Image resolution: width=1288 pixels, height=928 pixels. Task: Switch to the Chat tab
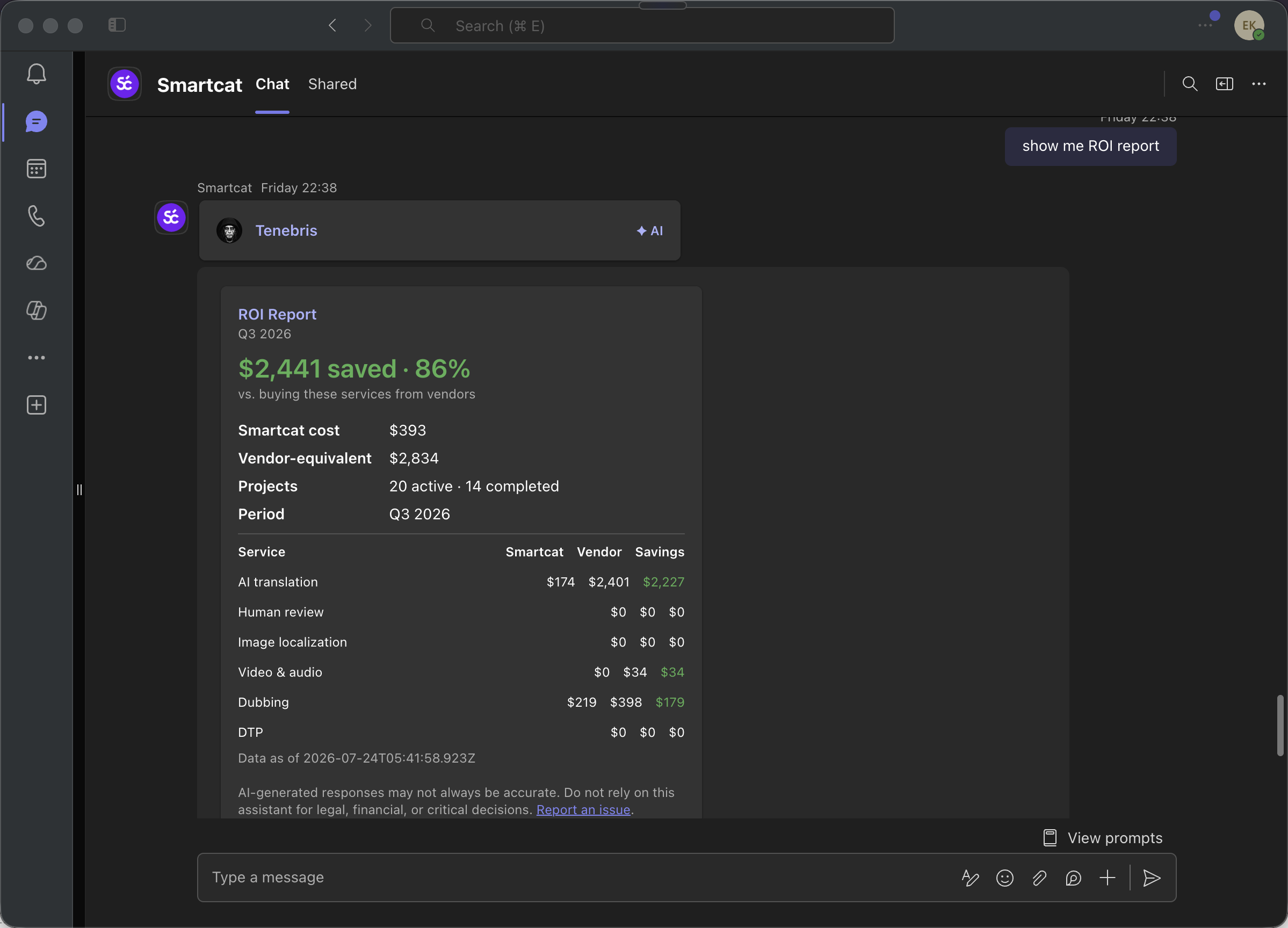[x=272, y=84]
